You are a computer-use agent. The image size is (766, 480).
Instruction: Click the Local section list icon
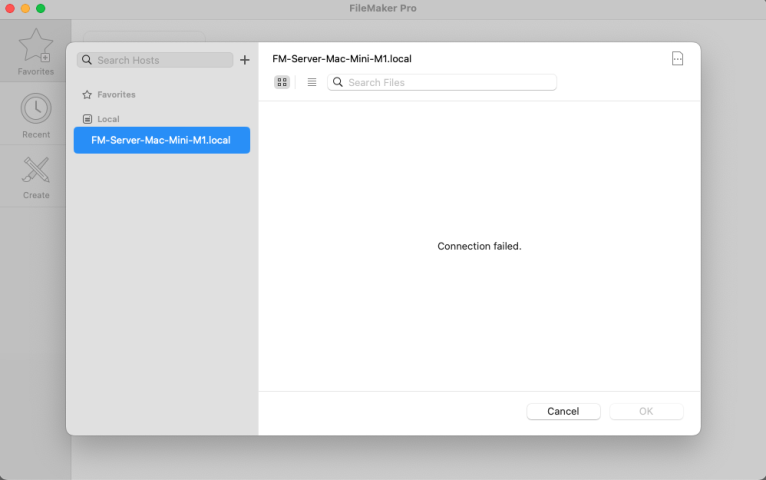(x=87, y=119)
